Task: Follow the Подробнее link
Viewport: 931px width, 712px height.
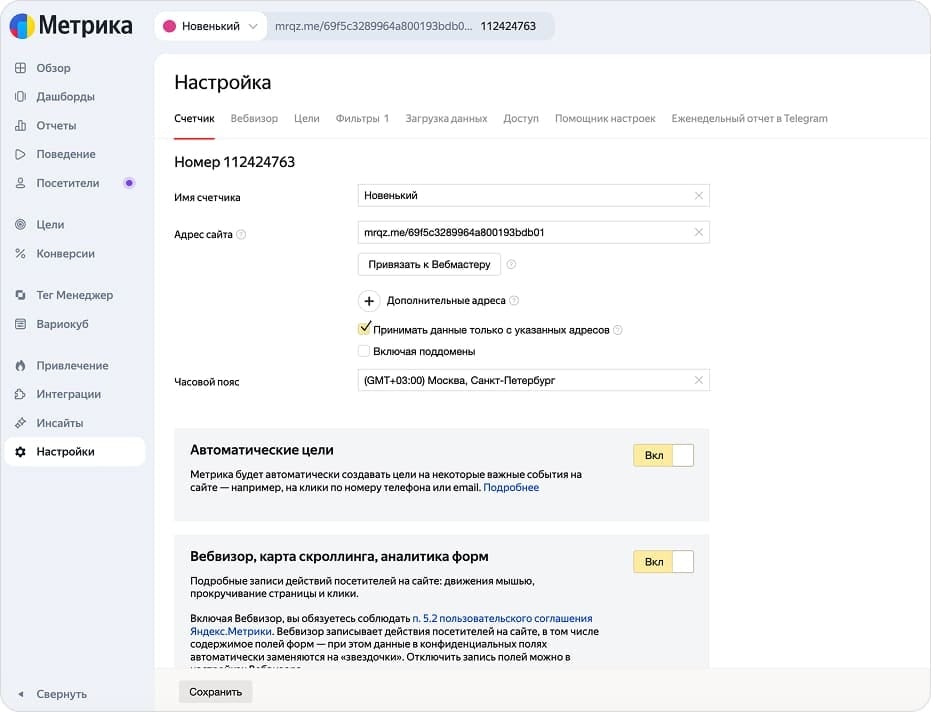Action: click(x=511, y=488)
